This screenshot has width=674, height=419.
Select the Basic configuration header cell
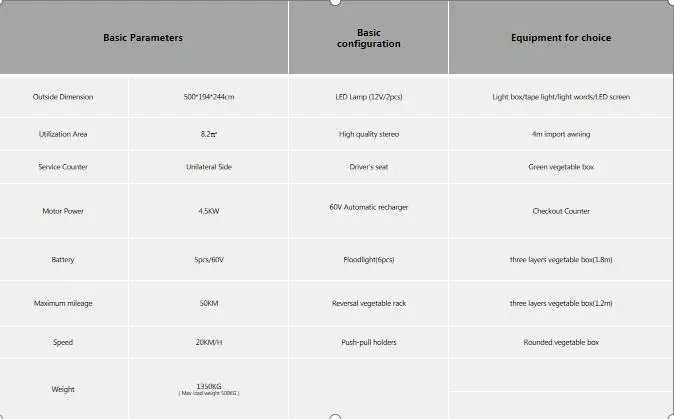pyautogui.click(x=368, y=37)
